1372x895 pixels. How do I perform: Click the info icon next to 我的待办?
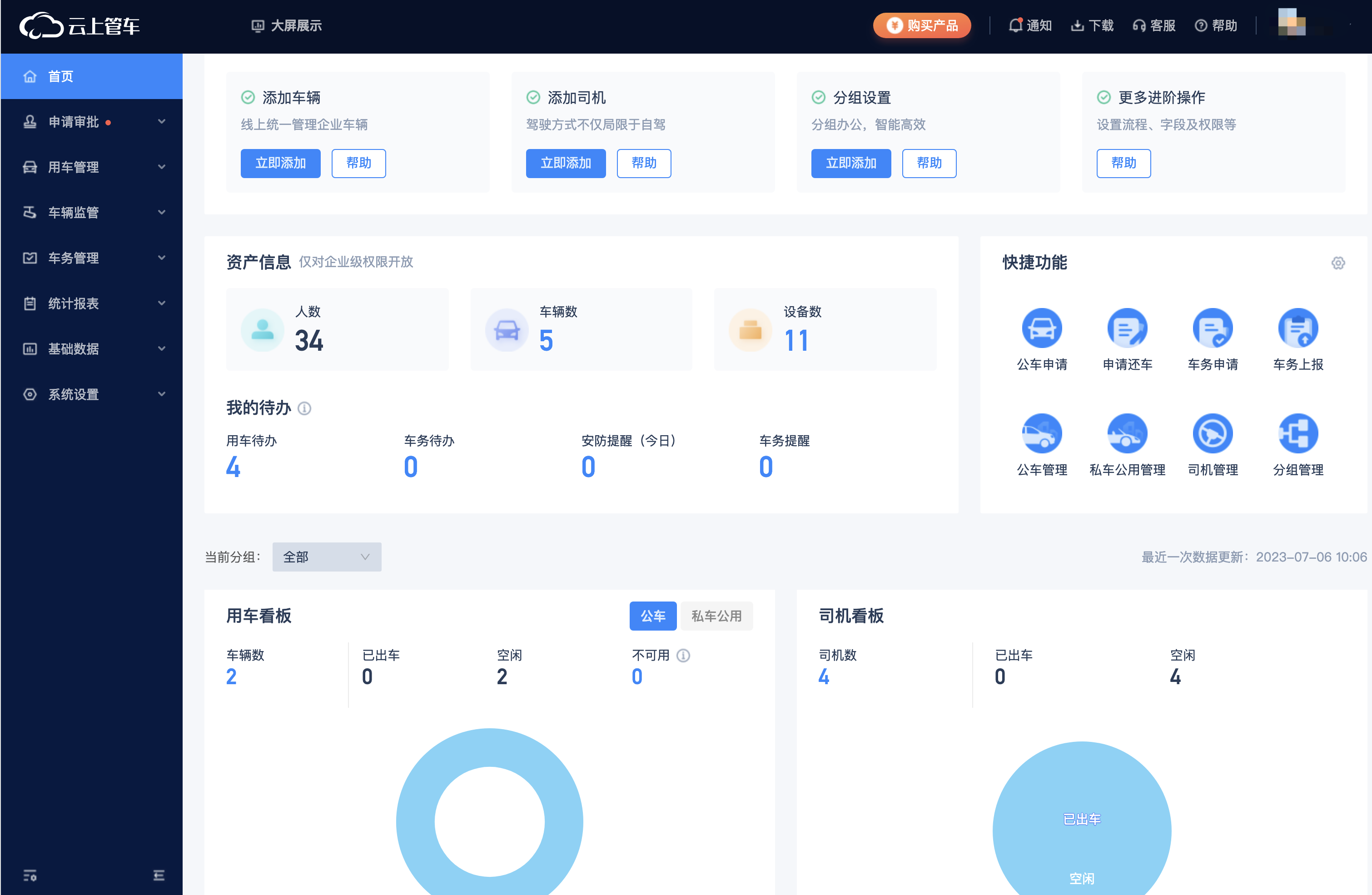click(304, 408)
